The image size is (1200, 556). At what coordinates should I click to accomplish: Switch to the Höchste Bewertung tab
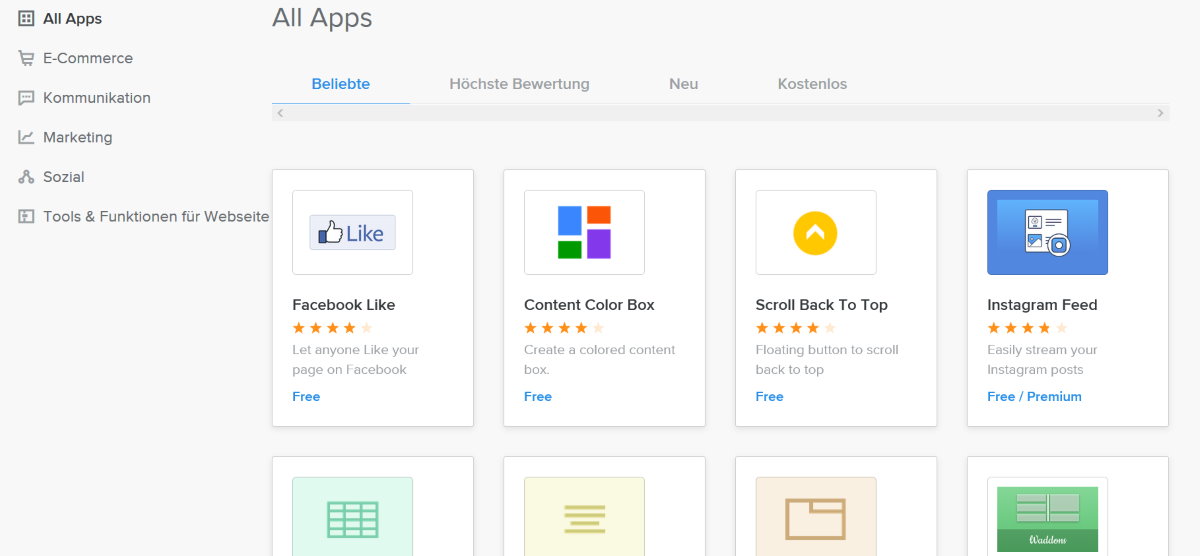[519, 84]
